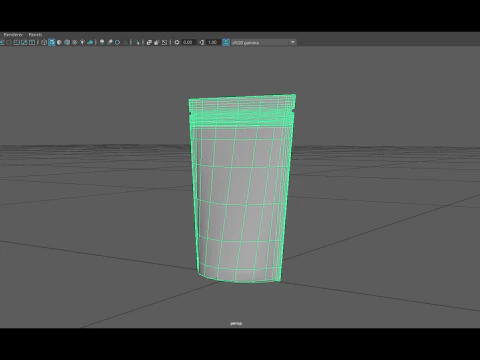Toggle use all lights icon

click(82, 42)
